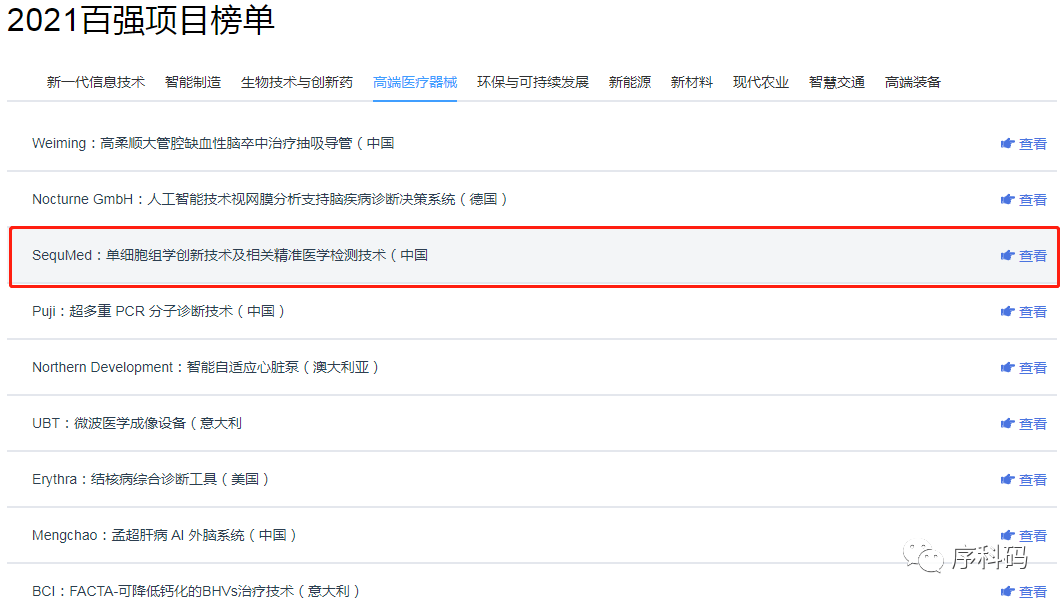This screenshot has height=604, width=1063.
Task: Click the 2021百强项目榜单 heading
Action: click(140, 19)
